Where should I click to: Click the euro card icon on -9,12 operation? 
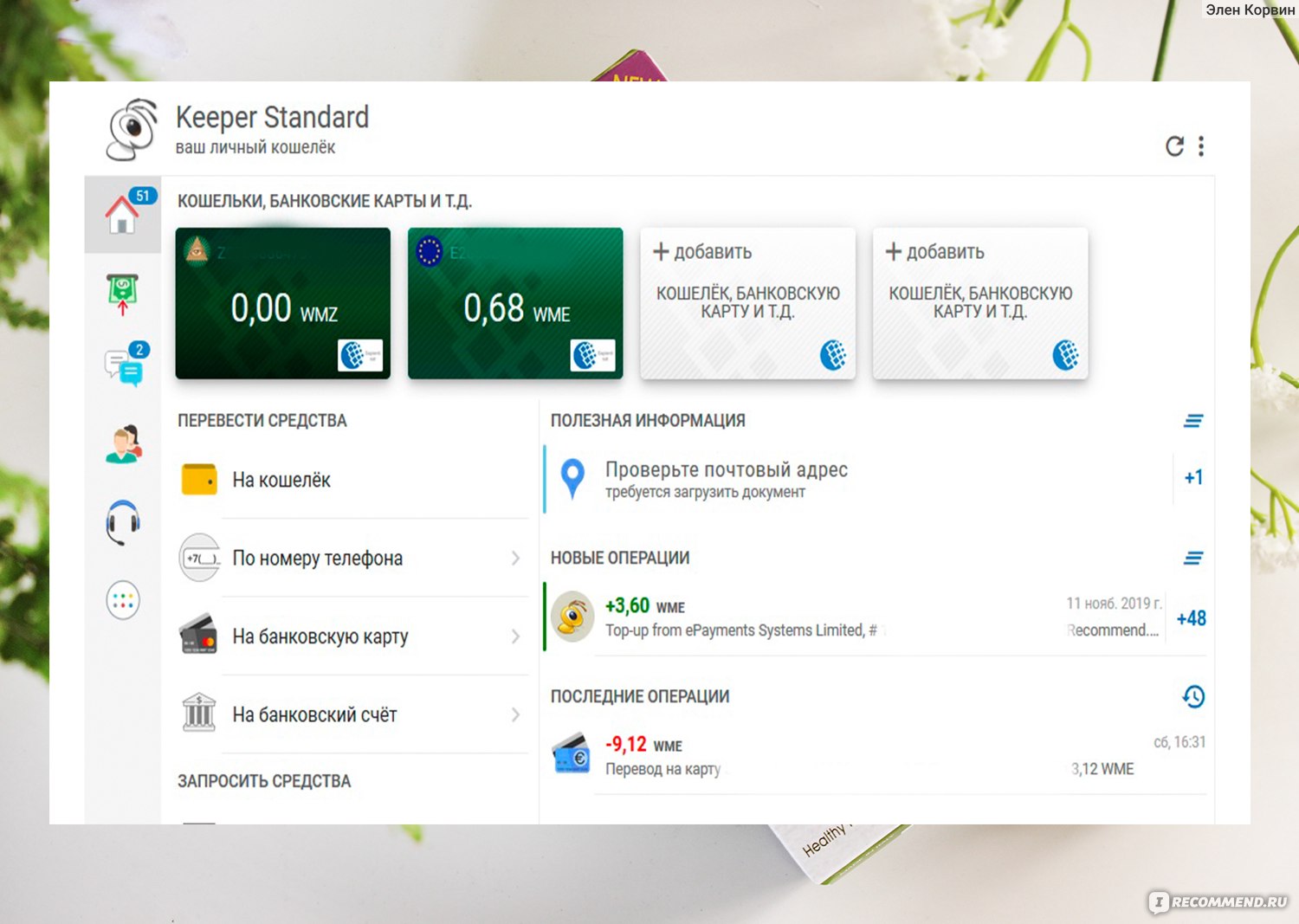pyautogui.click(x=572, y=754)
